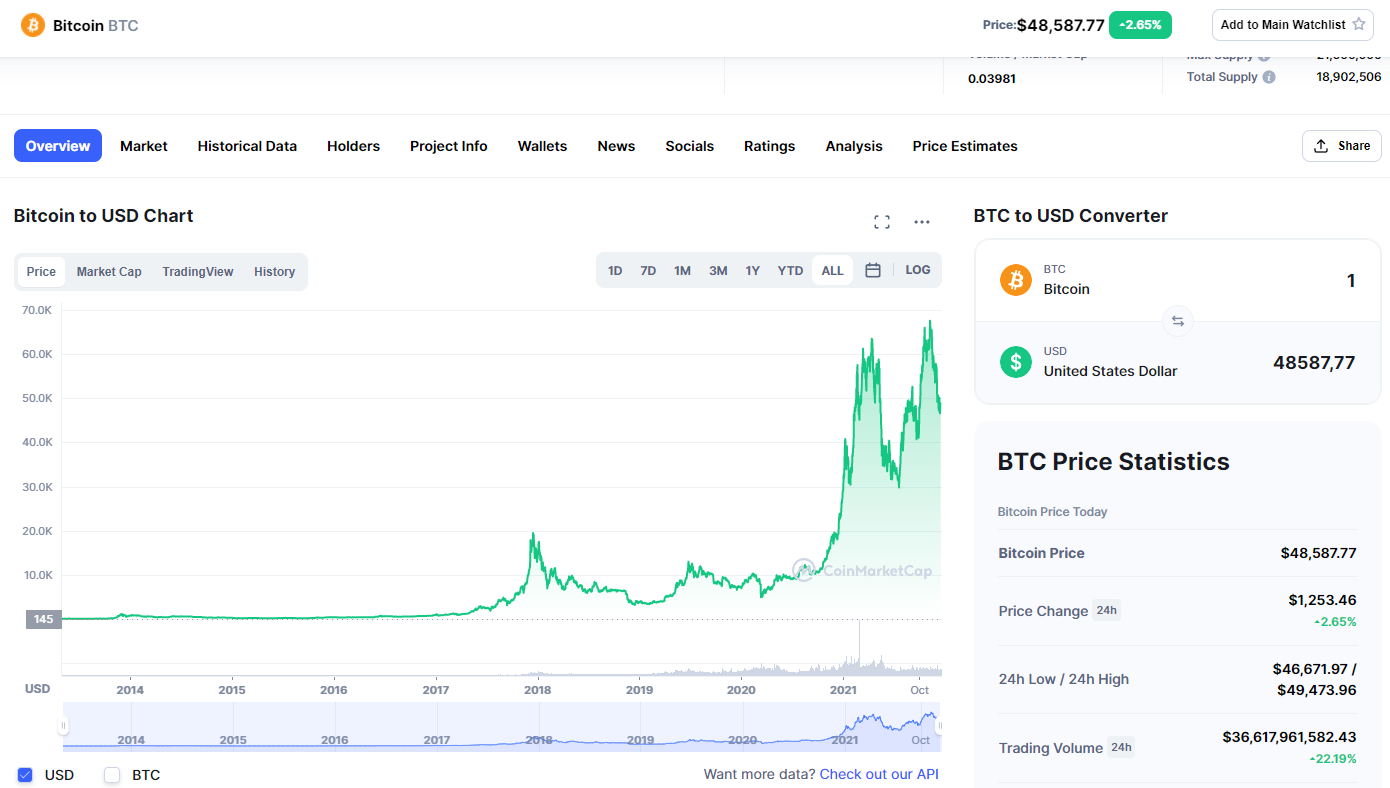Screen dimensions: 1390x788
Task: Open the Holders tab
Action: (354, 146)
